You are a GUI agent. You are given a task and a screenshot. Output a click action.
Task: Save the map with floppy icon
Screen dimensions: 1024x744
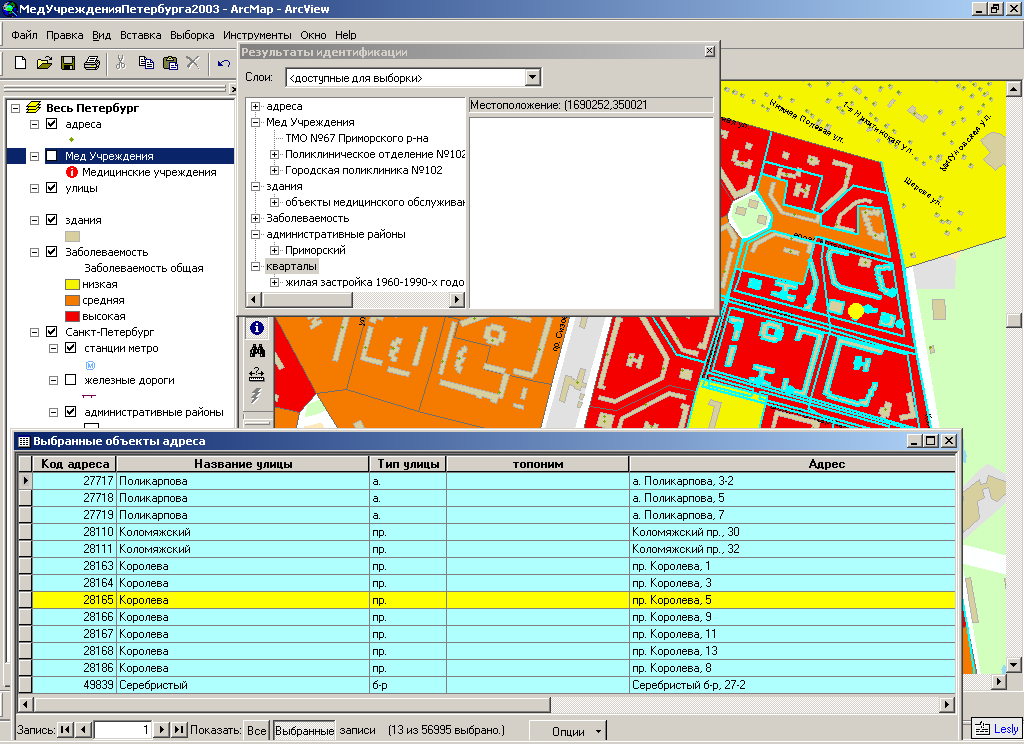(67, 63)
